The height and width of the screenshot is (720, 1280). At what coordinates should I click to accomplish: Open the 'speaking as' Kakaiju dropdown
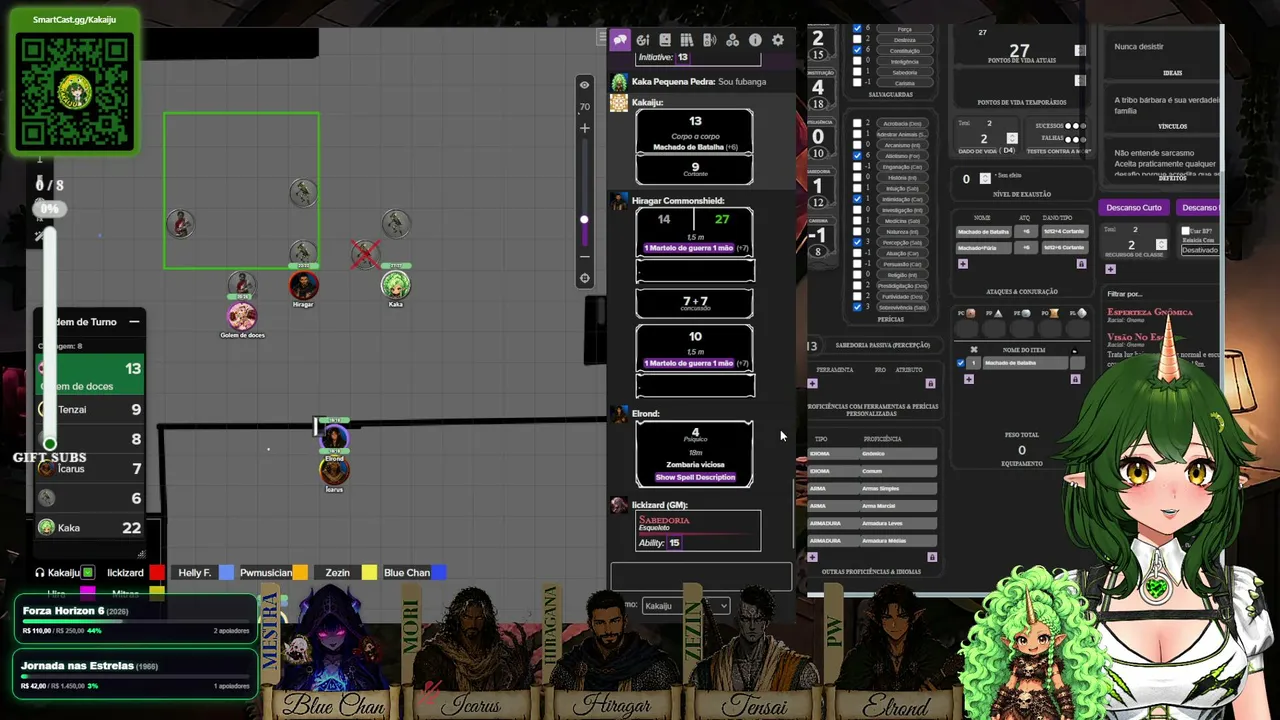[686, 605]
